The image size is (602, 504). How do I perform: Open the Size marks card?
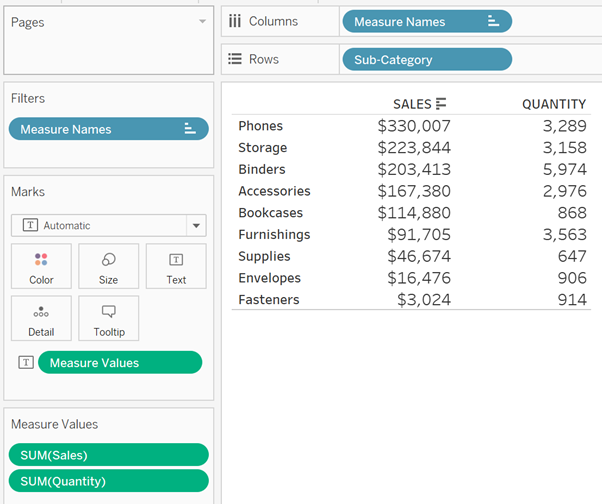point(108,267)
